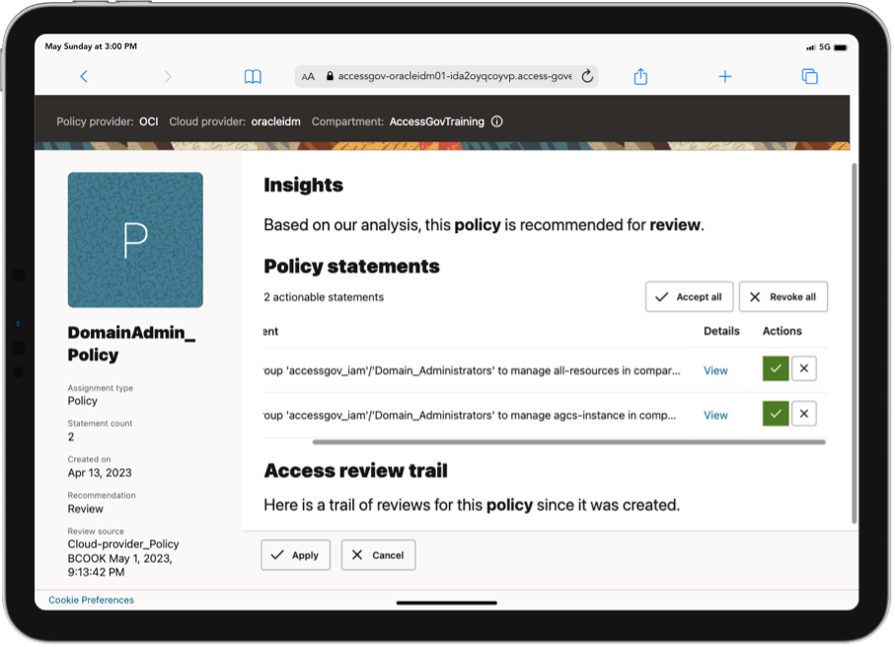Image resolution: width=895 pixels, height=647 pixels.
Task: Accept the all-resources statement via green checkmark
Action: (776, 369)
